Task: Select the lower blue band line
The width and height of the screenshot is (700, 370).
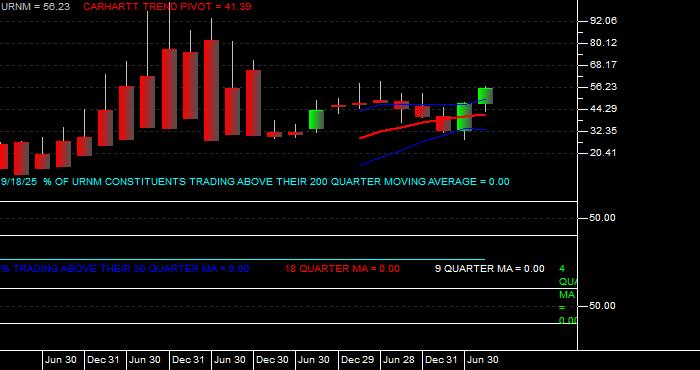Action: [x=422, y=141]
